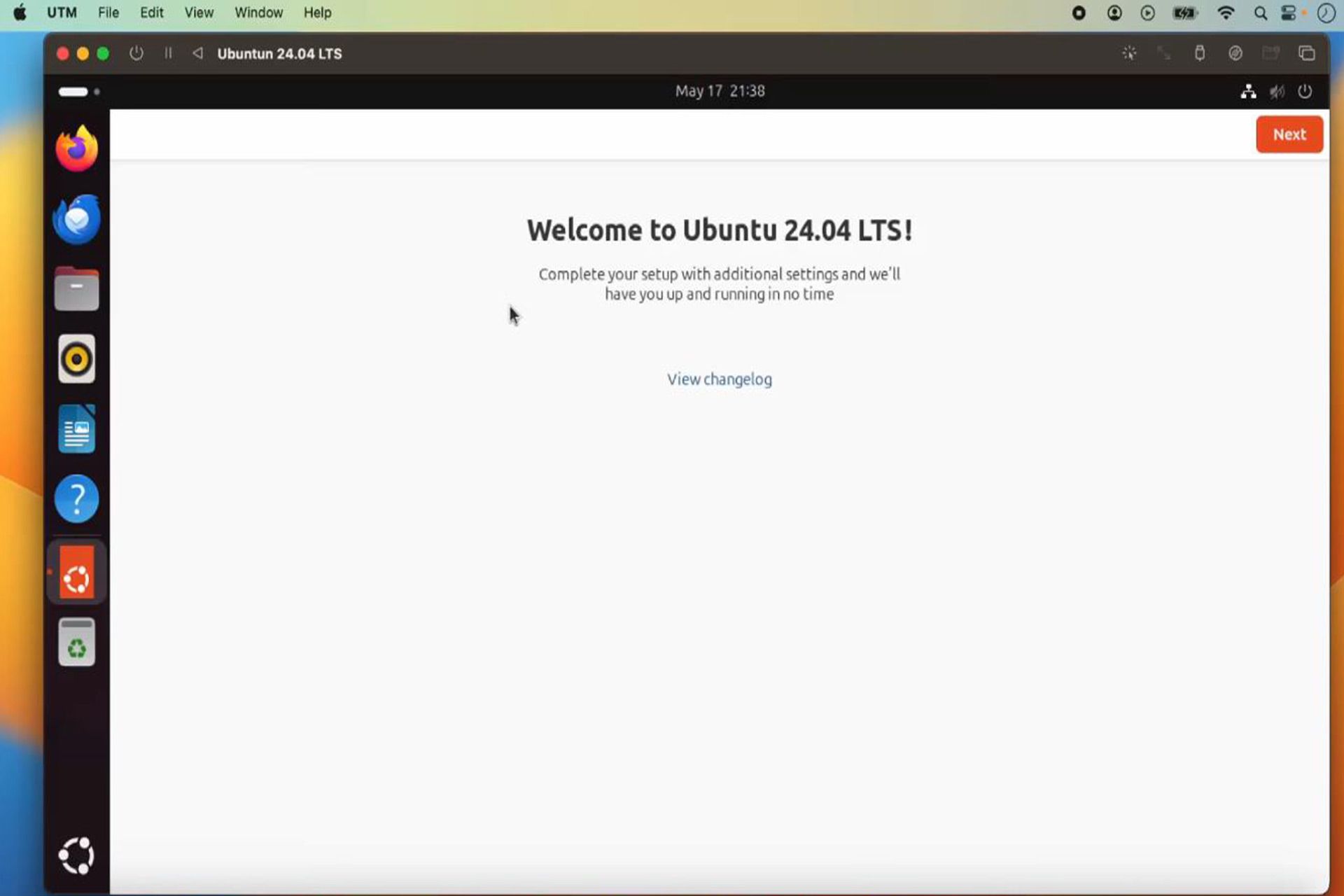Open macOS Spotlight search icon
Image resolution: width=1344 pixels, height=896 pixels.
1261,13
